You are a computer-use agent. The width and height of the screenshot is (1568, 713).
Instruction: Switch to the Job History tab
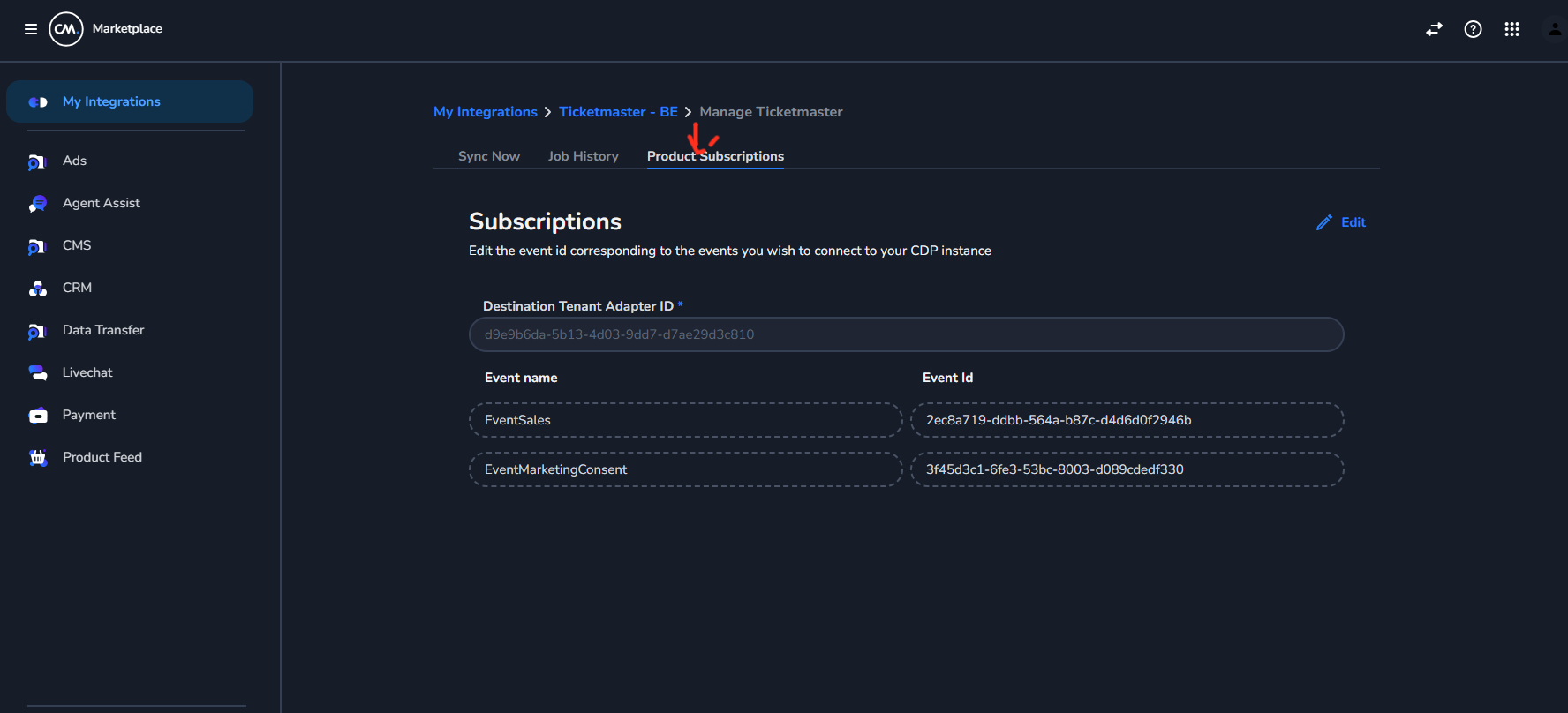(584, 156)
